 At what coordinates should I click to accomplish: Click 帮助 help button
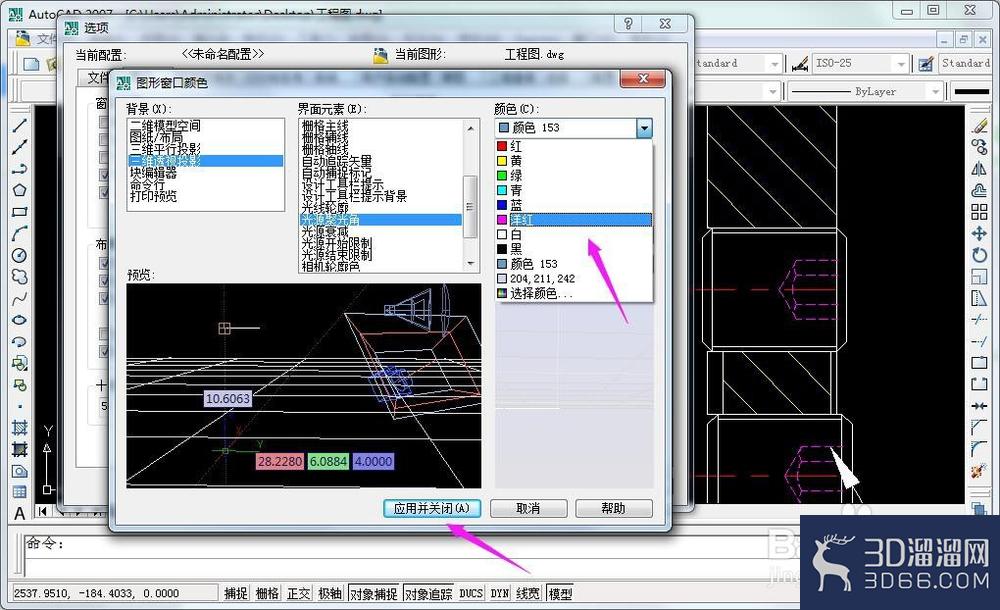[x=614, y=509]
